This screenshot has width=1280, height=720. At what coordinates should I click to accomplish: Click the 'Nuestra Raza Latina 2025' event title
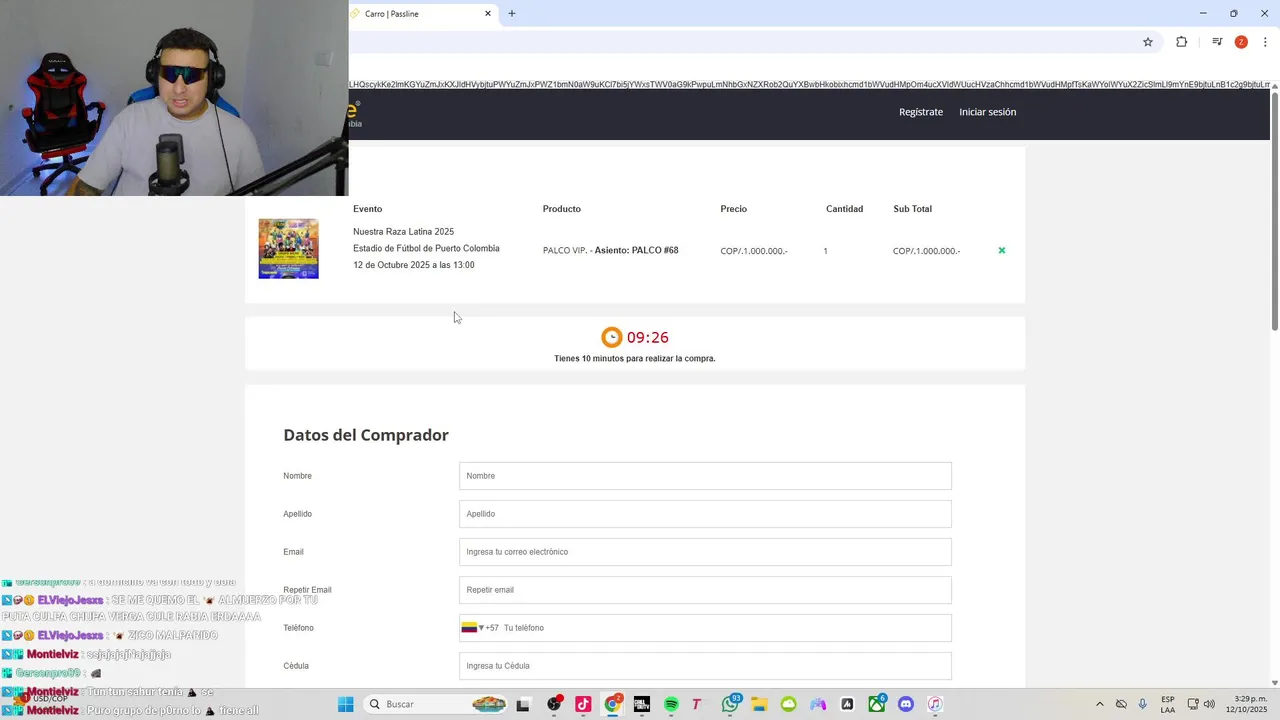[x=403, y=232]
